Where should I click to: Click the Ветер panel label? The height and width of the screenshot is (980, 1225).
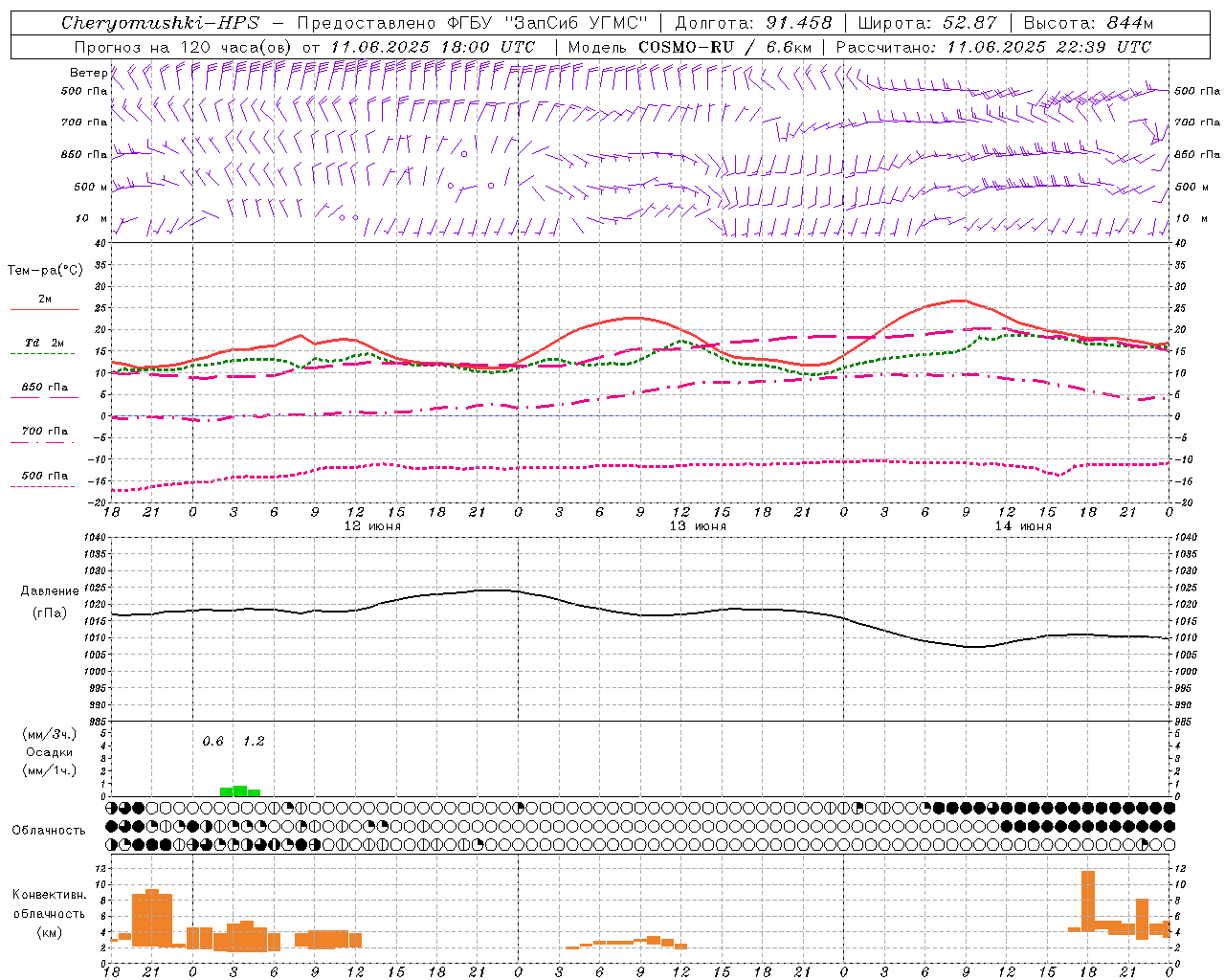coord(88,73)
